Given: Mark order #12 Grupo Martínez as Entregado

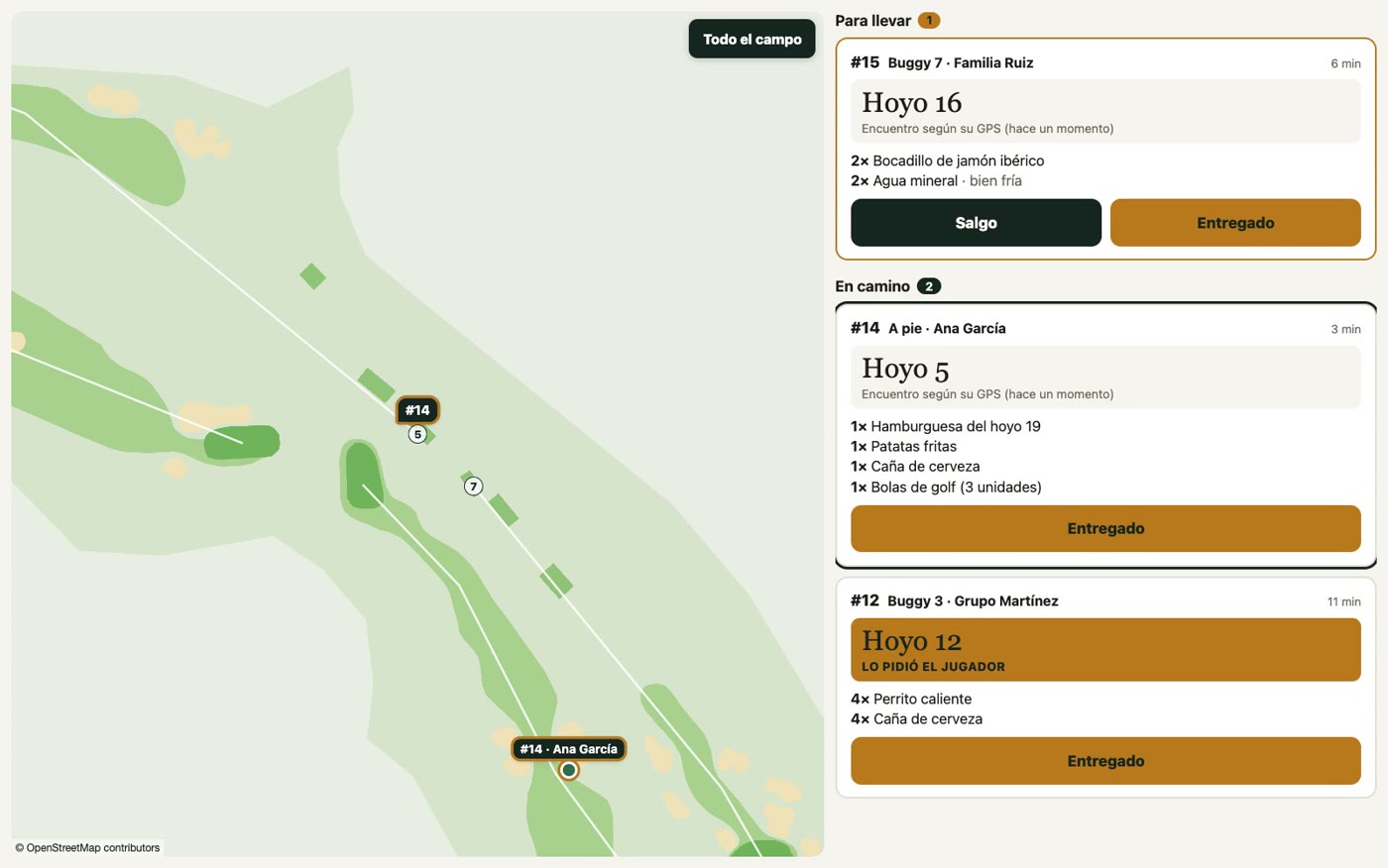Looking at the screenshot, I should pyautogui.click(x=1105, y=761).
